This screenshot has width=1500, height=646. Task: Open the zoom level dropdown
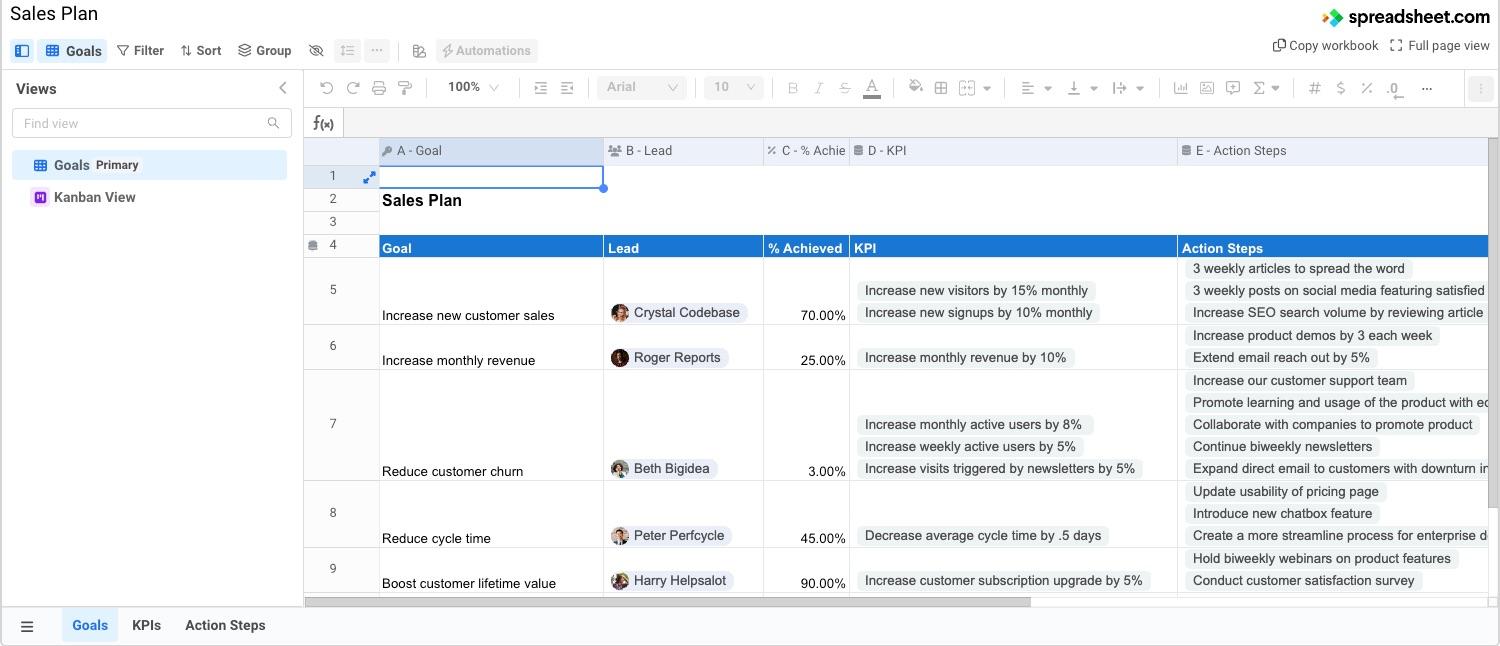tap(470, 86)
